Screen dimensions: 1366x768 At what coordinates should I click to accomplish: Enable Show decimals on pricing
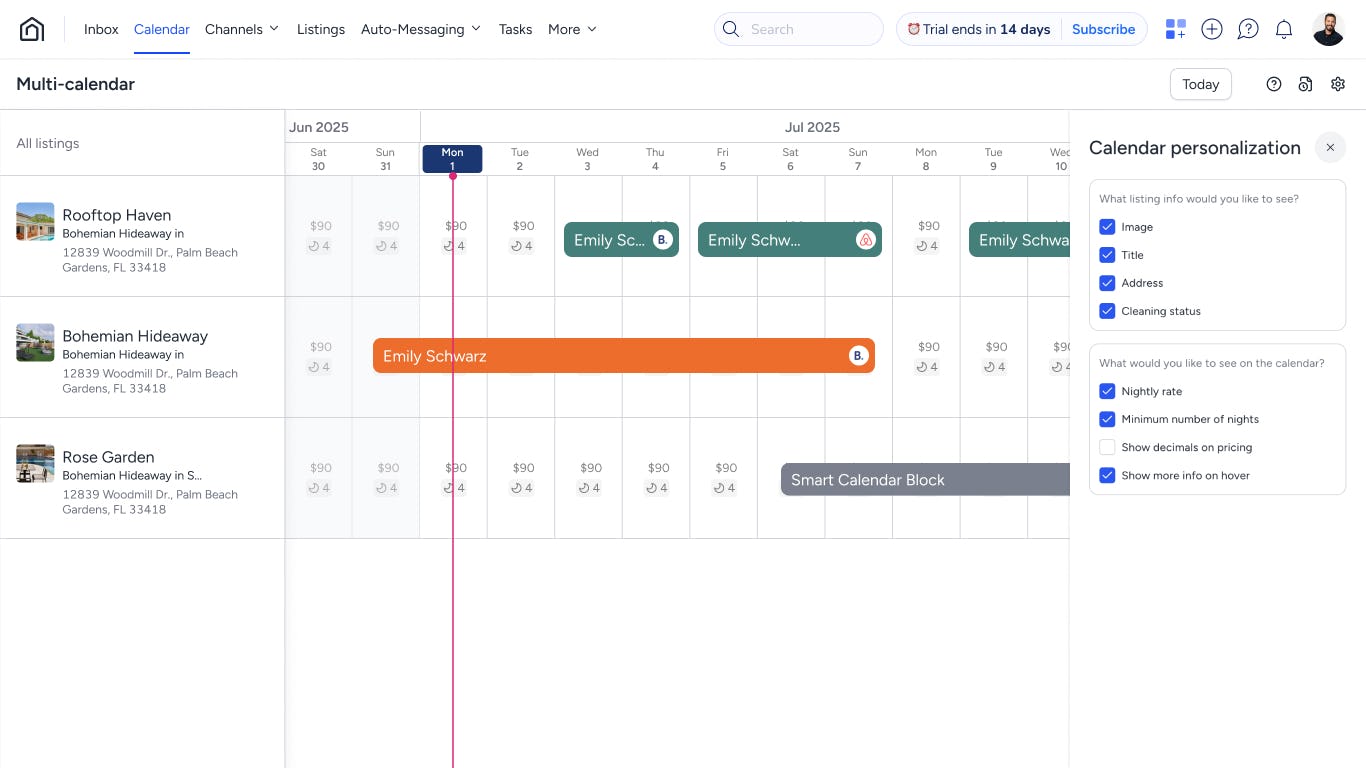[x=1107, y=447]
